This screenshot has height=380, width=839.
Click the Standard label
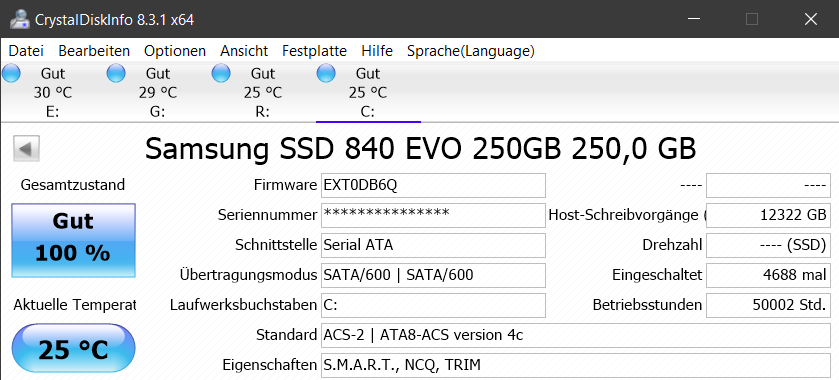click(286, 335)
